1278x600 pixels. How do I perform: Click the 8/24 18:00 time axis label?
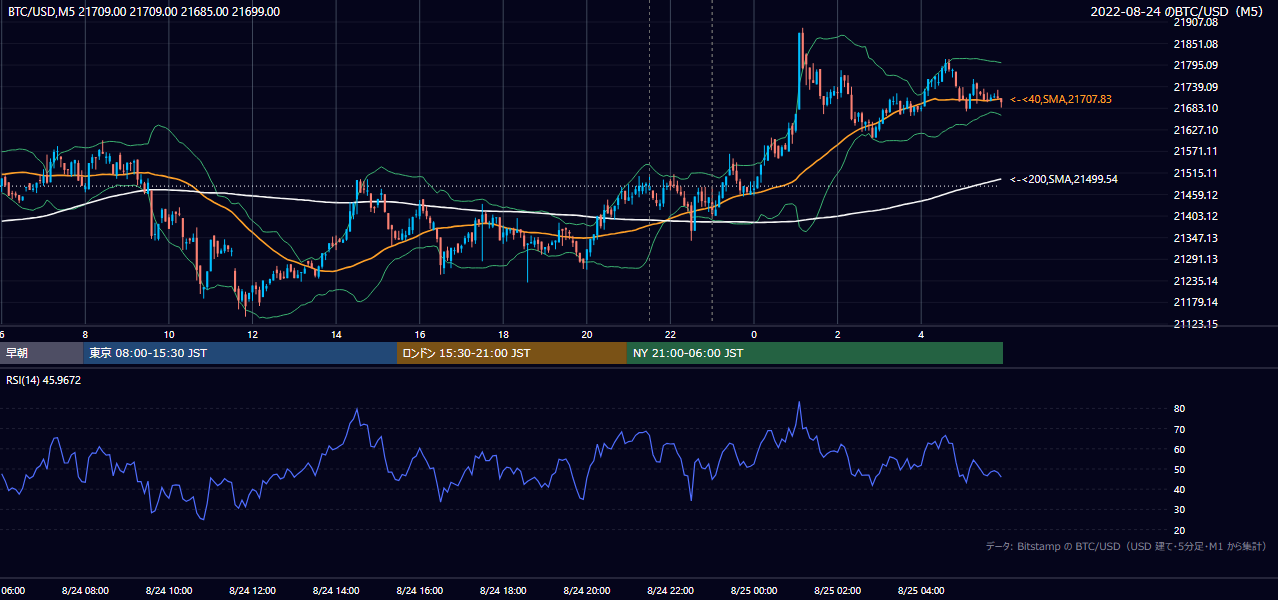click(x=503, y=590)
